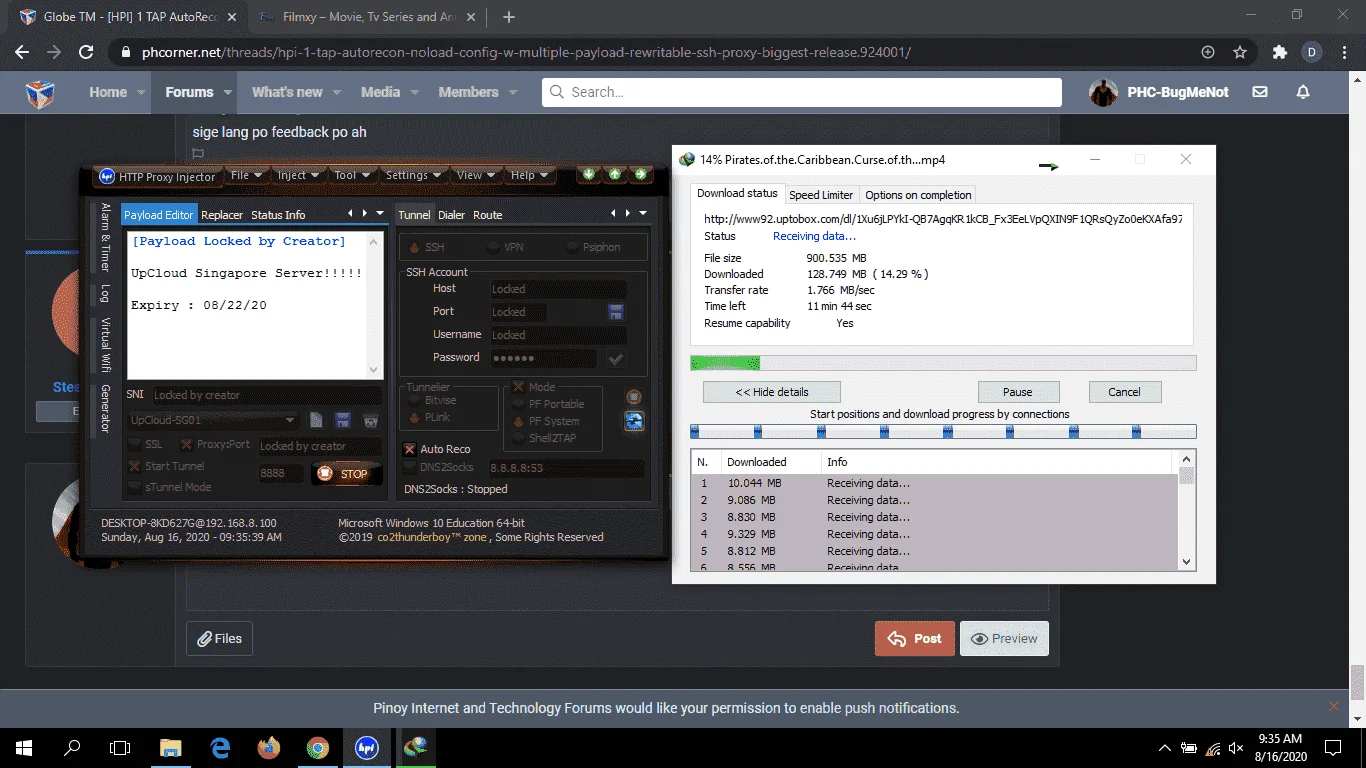Open the Chrome profile D avatar
1366x768 pixels.
pos(1312,52)
